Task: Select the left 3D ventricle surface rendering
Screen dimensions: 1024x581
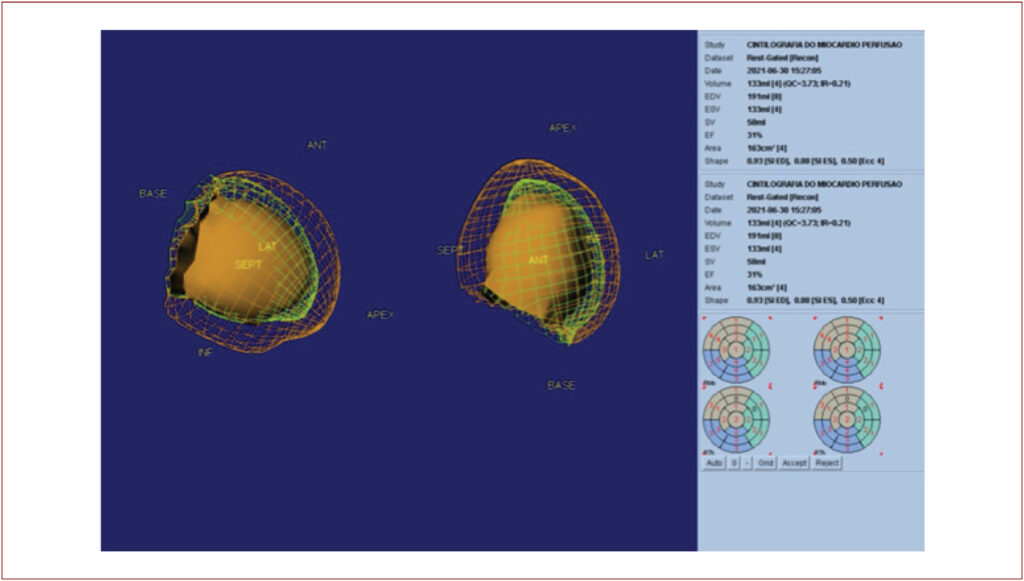Action: pos(252,261)
